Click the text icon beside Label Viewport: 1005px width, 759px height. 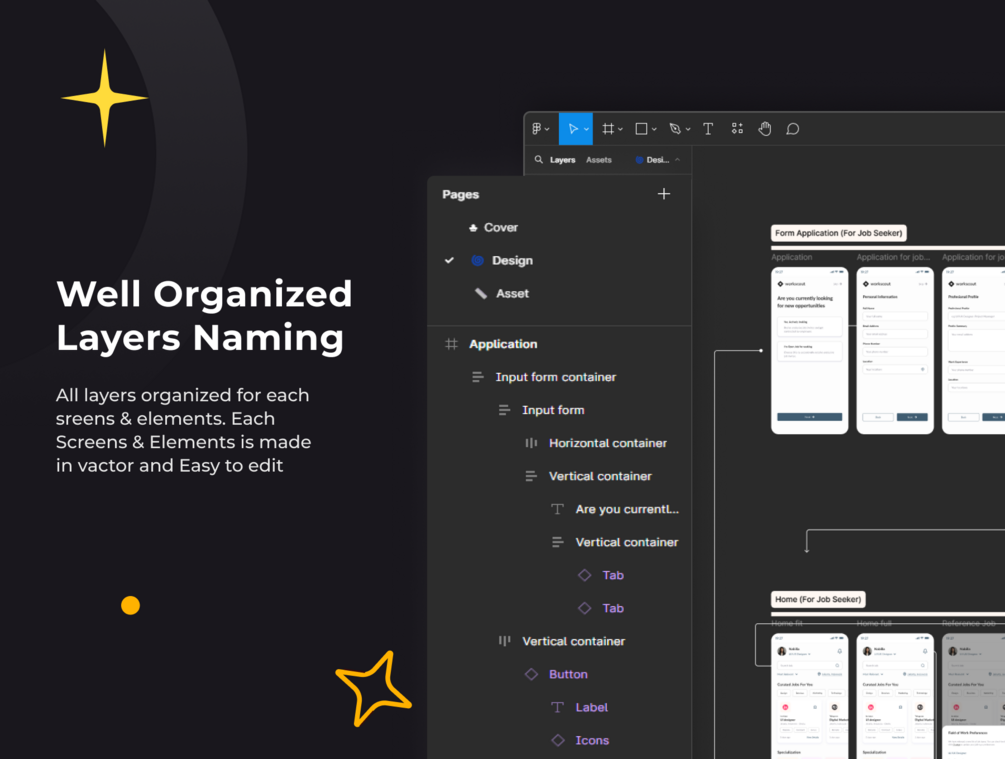coord(558,707)
